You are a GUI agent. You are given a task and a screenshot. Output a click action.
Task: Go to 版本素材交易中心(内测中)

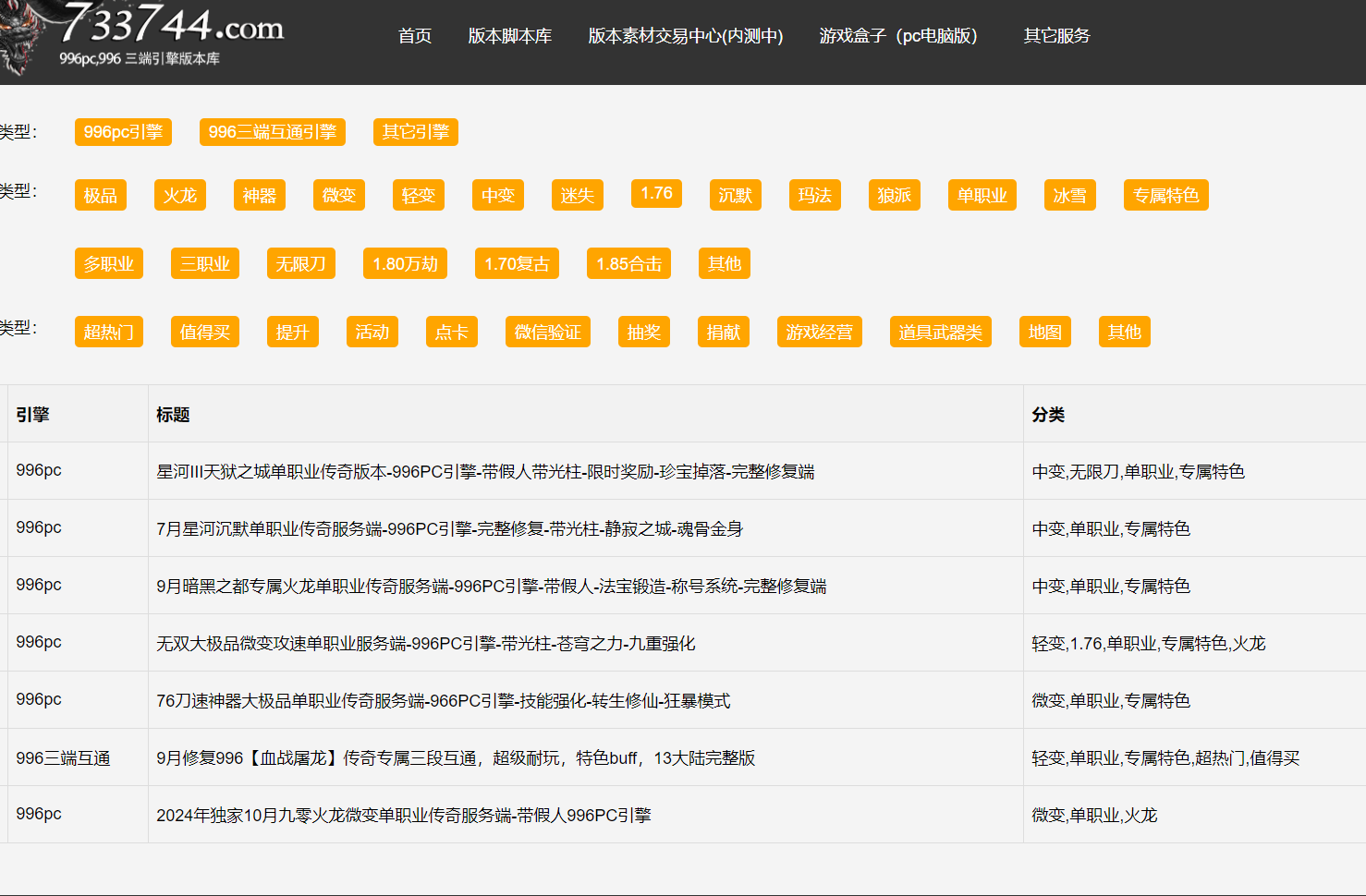[686, 36]
